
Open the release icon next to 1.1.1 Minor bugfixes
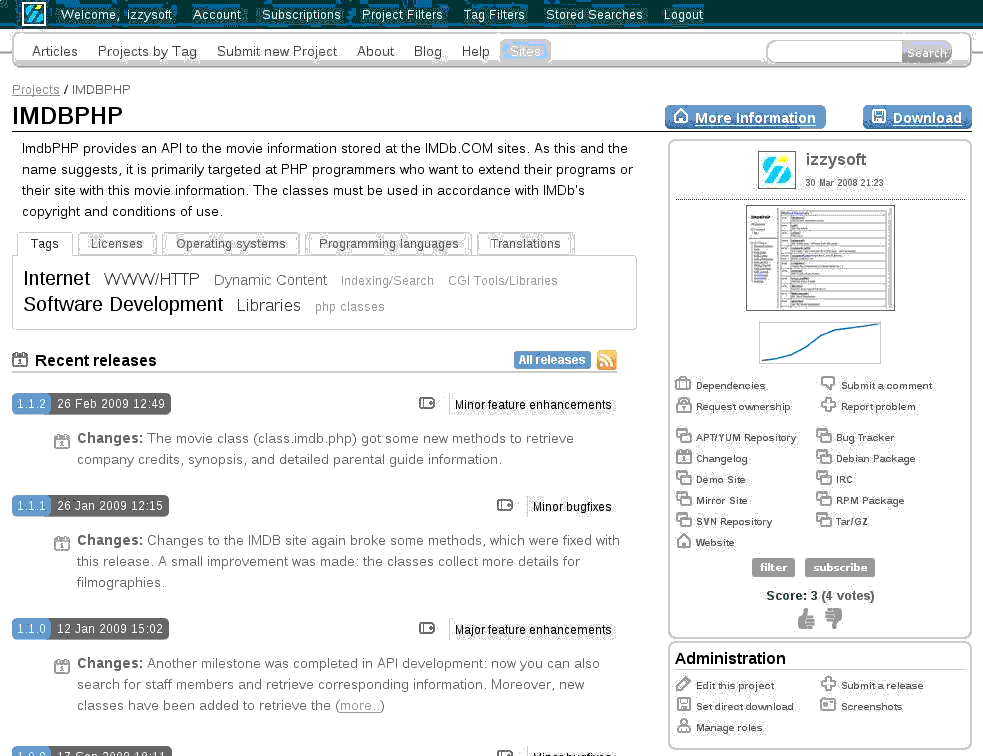point(505,505)
